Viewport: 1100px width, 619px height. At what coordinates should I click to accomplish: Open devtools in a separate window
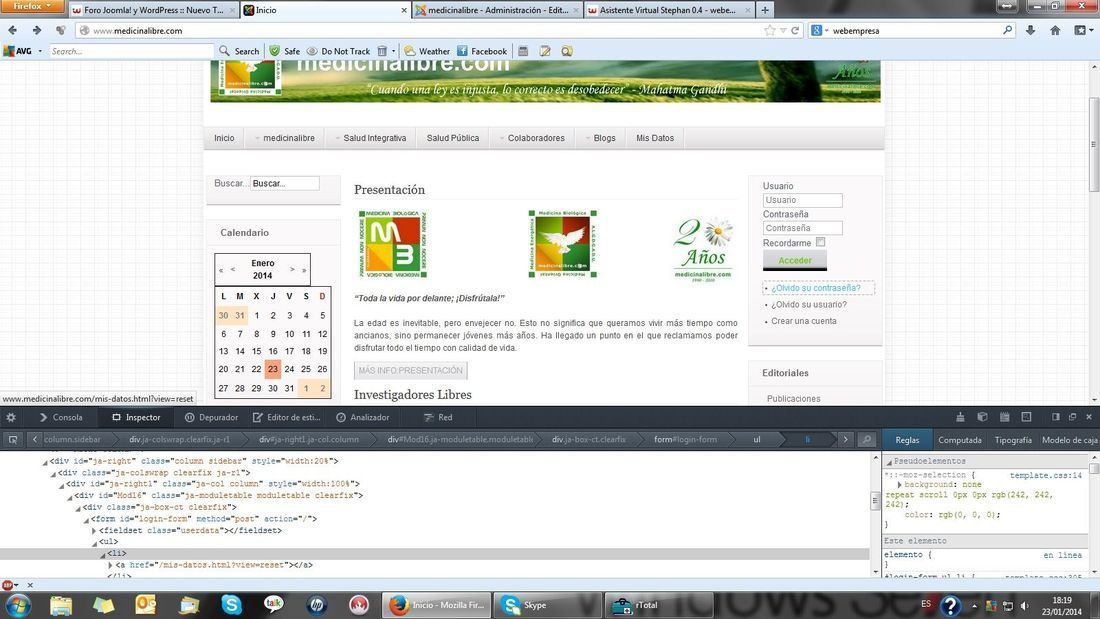click(x=1073, y=417)
